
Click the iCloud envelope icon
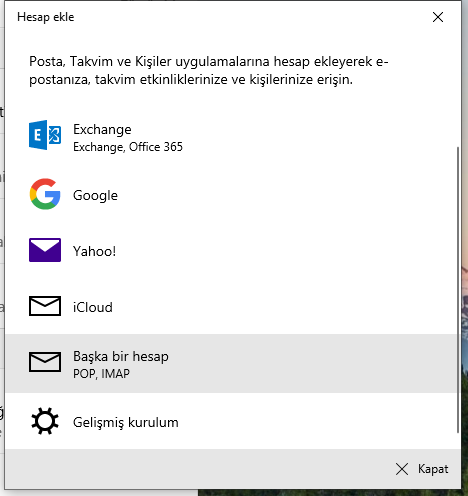pos(45,306)
